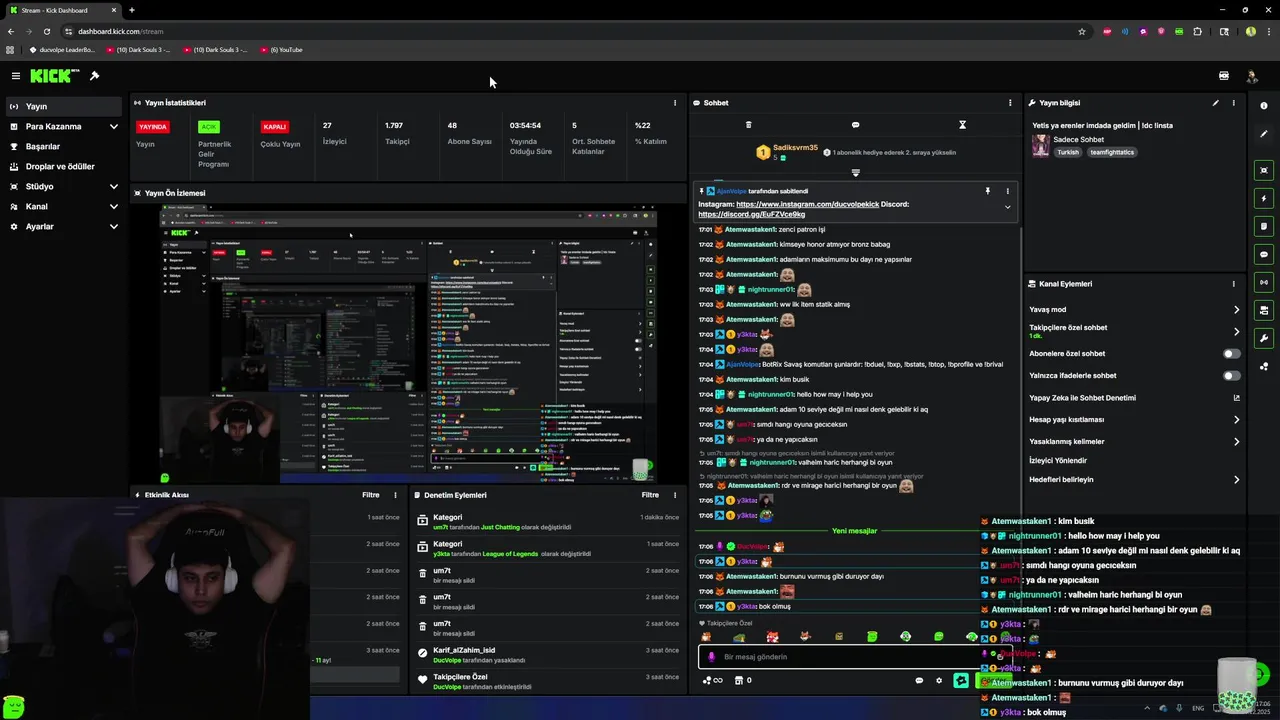The image size is (1280, 720).
Task: Expand Ayarlar sidebar section
Action: click(65, 227)
